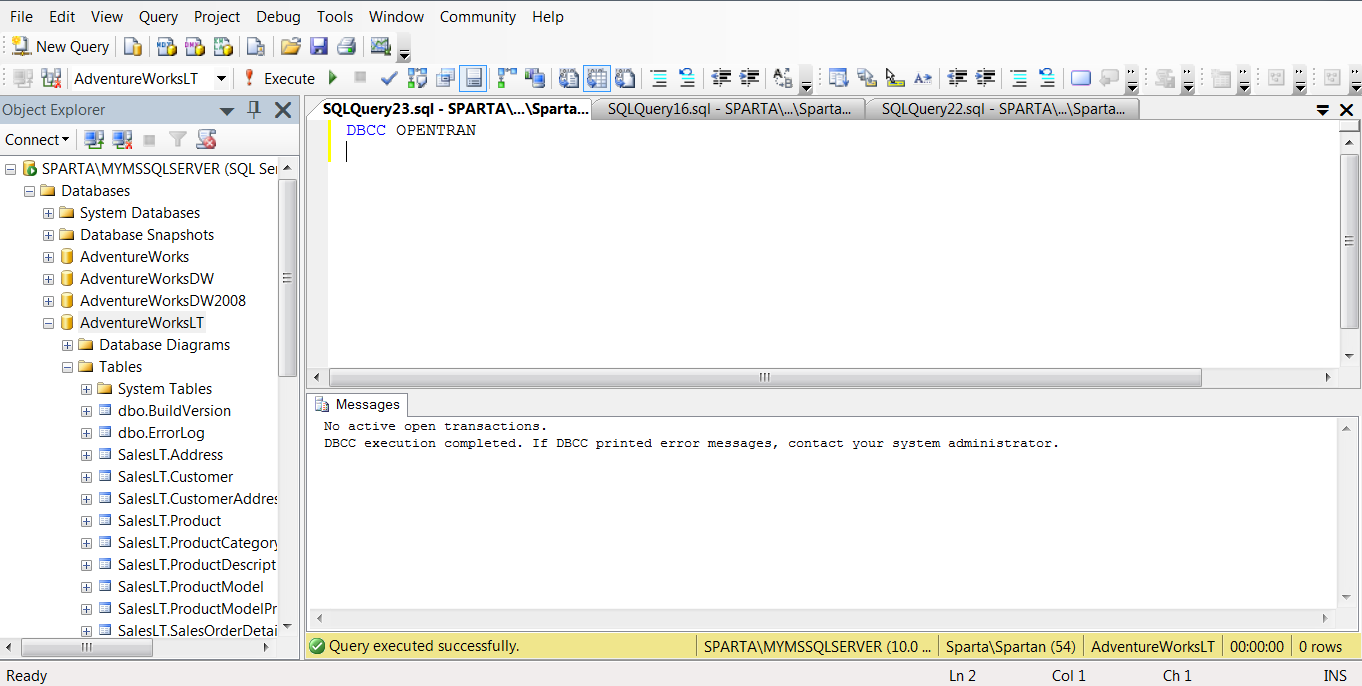The height and width of the screenshot is (686, 1362).
Task: Expand the SalesLT.Customer table node
Action: tap(87, 477)
